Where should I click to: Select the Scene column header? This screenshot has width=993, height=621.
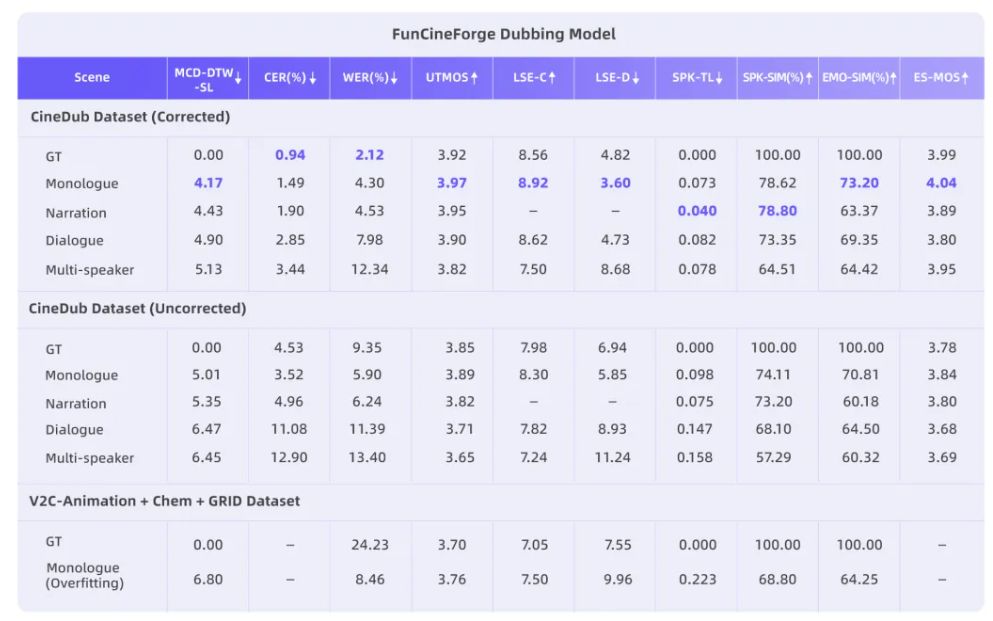click(x=92, y=78)
